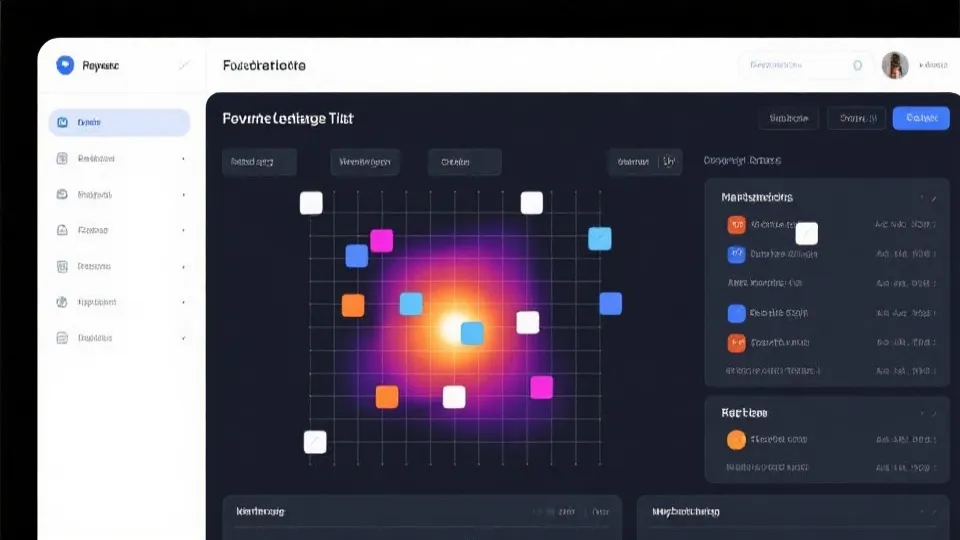
Task: Click the blue primary button at top right
Action: [921, 118]
